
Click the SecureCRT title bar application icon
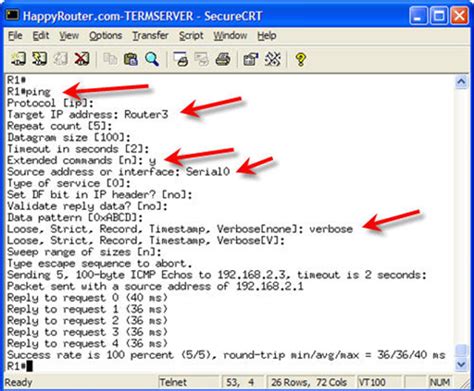coord(13,15)
